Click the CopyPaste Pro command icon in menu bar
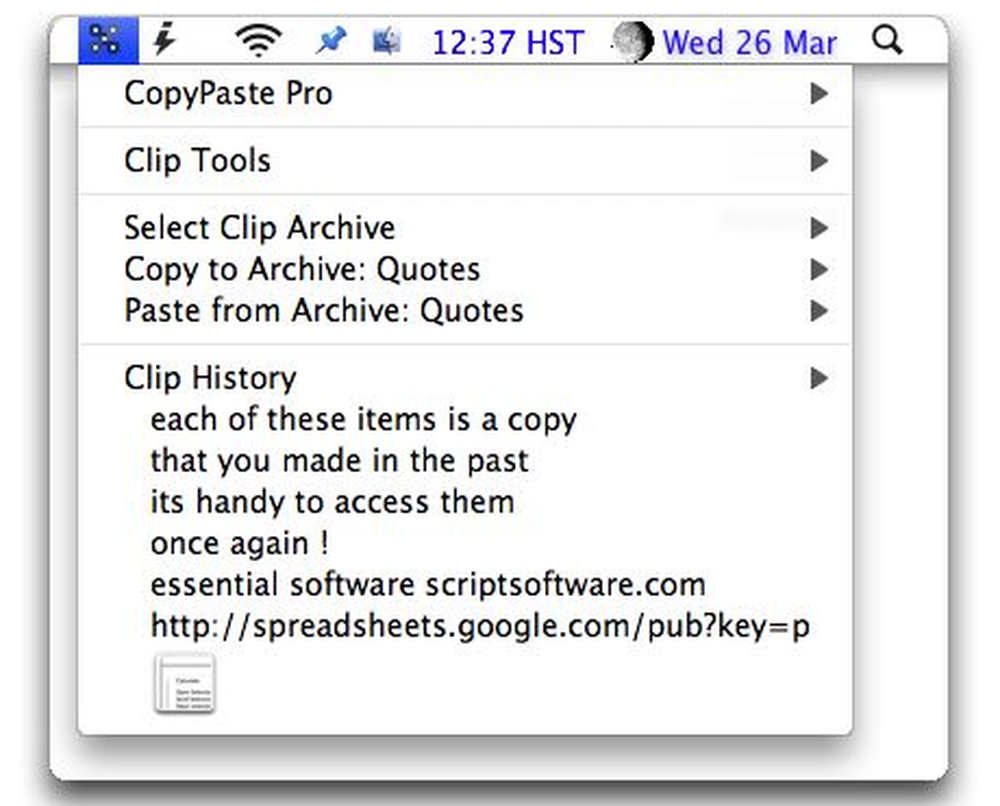This screenshot has width=1000, height=806. pyautogui.click(x=108, y=40)
